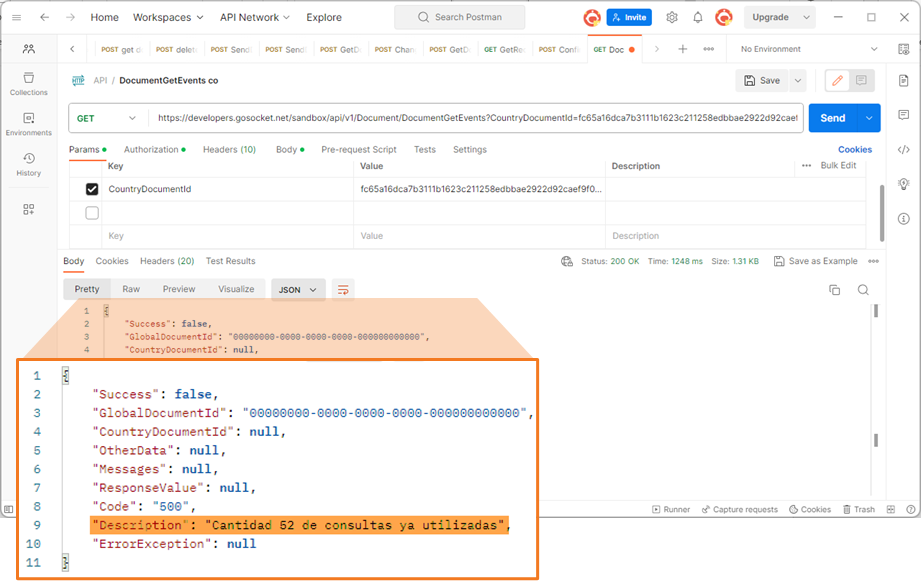The image size is (921, 581).
Task: Expand the Workspaces dropdown
Action: click(168, 18)
